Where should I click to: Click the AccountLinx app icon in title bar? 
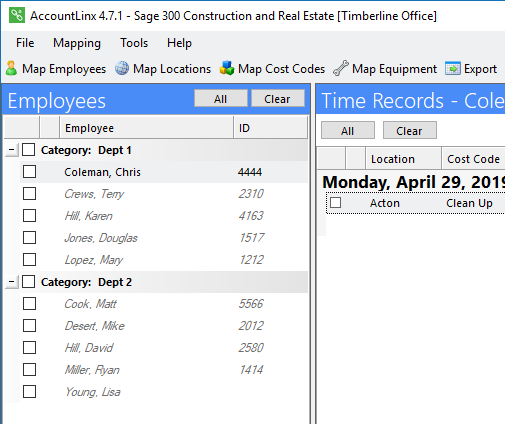pos(17,15)
